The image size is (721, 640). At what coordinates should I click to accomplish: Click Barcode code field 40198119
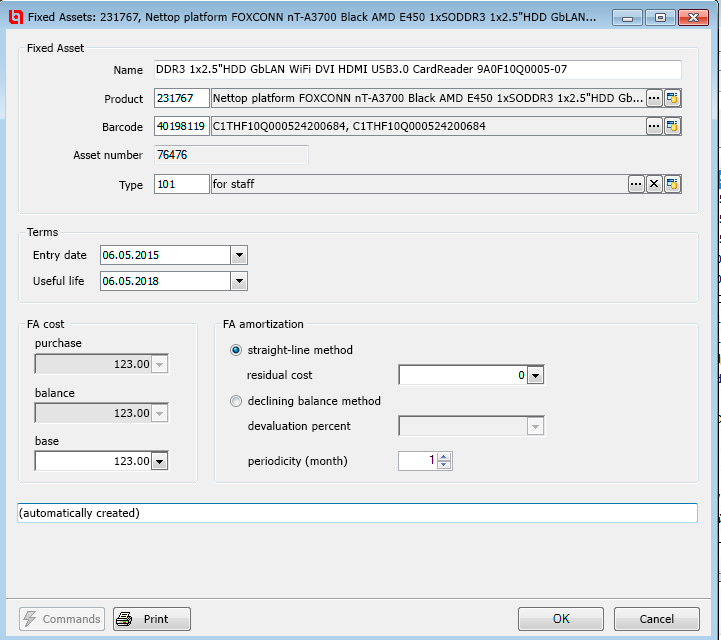click(182, 126)
